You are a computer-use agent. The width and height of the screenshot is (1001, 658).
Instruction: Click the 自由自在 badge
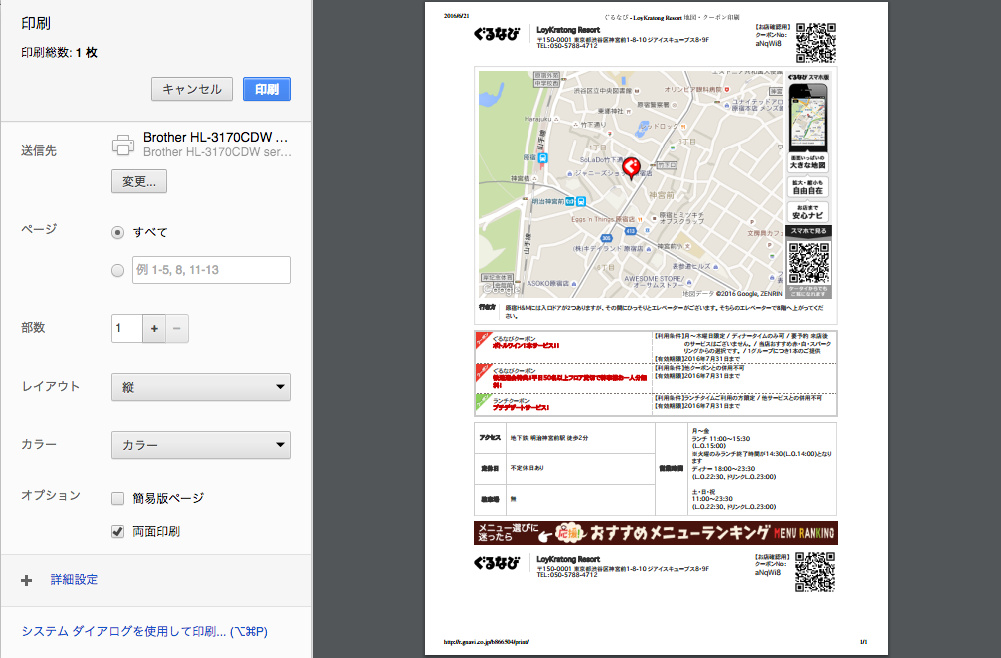(808, 187)
